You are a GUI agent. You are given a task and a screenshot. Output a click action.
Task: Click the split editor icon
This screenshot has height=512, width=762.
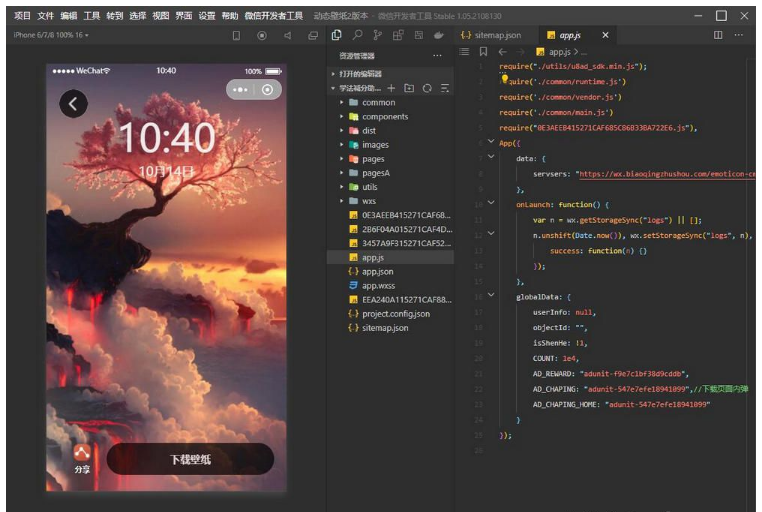718,35
